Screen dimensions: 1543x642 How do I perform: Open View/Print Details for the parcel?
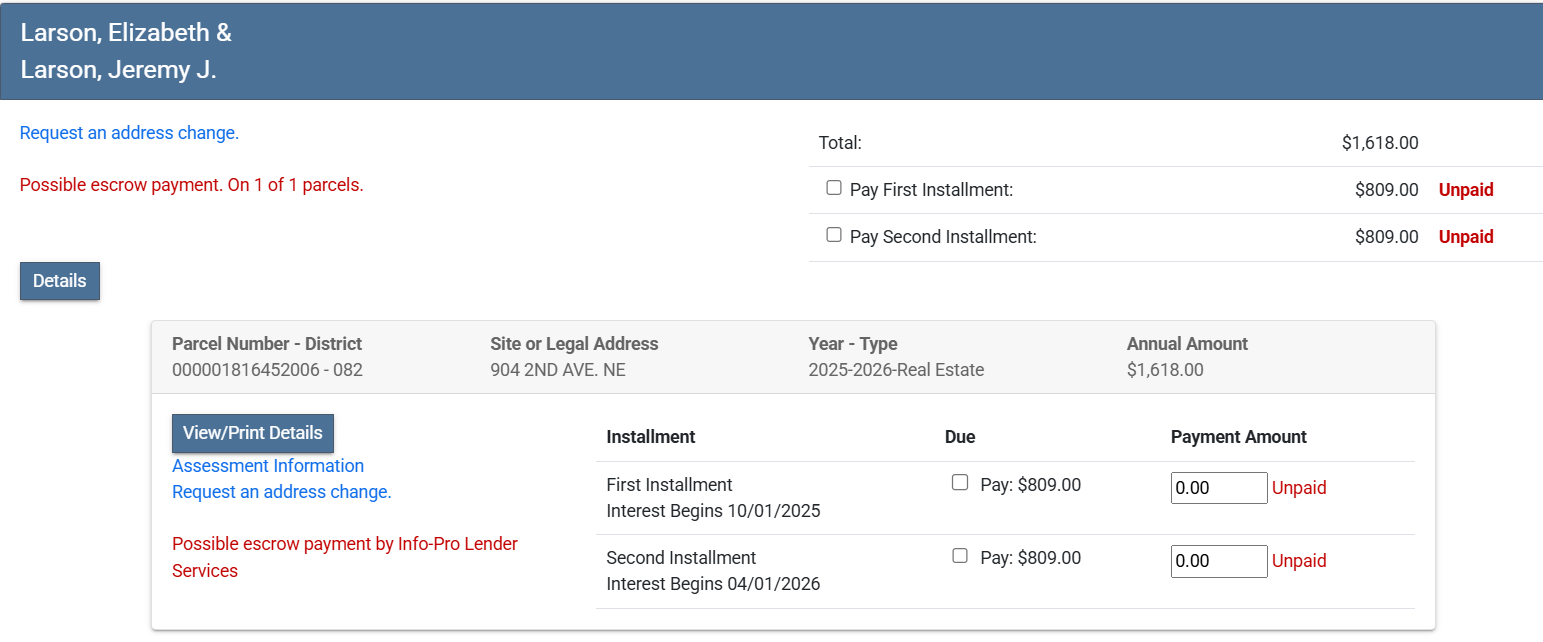coord(253,433)
